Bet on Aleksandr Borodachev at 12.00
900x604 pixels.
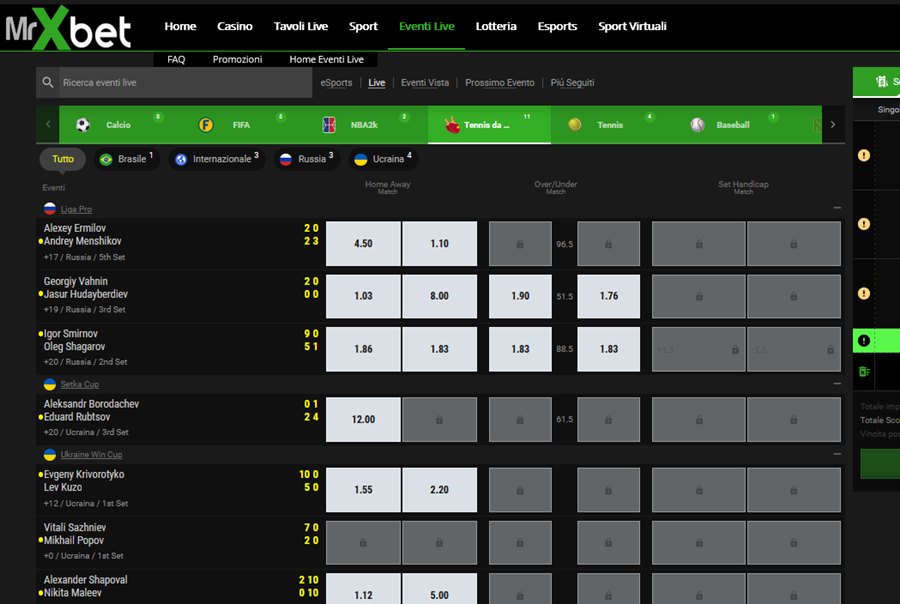363,420
